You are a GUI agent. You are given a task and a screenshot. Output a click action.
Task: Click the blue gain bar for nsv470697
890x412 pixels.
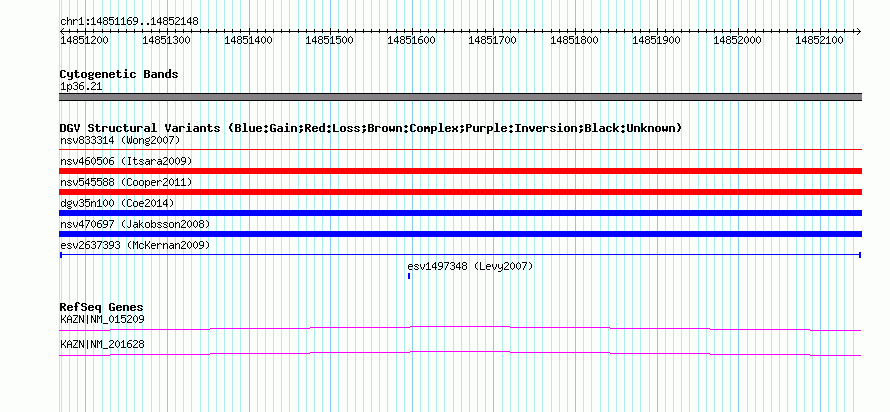(460, 234)
